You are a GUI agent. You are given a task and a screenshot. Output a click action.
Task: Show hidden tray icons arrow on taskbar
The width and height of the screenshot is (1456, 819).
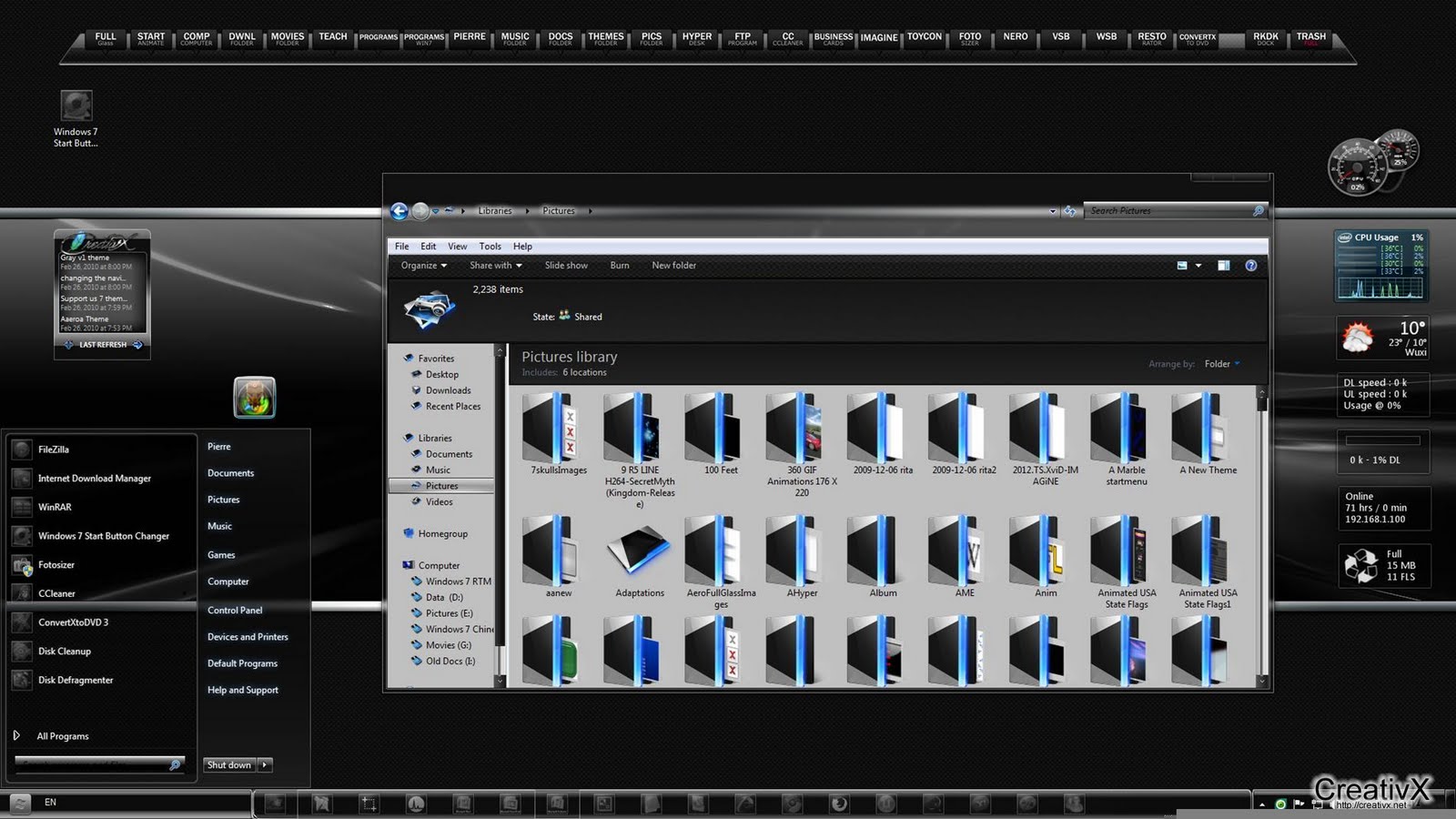[x=1261, y=804]
